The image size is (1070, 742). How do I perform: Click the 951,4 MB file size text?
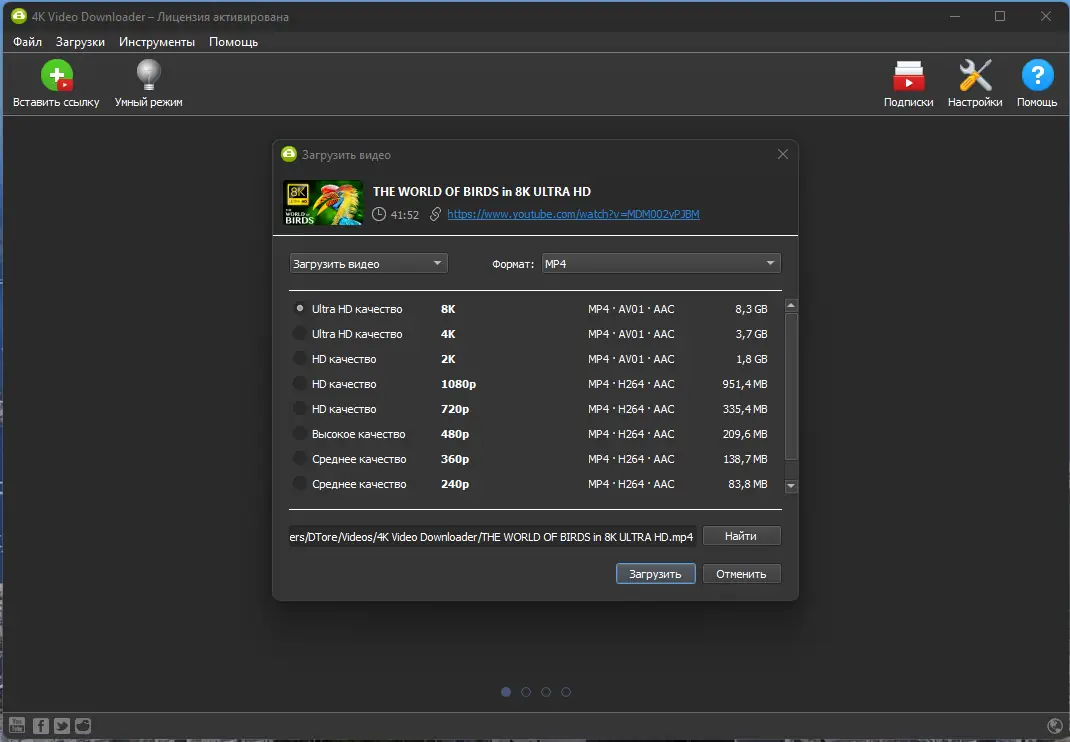click(x=745, y=384)
